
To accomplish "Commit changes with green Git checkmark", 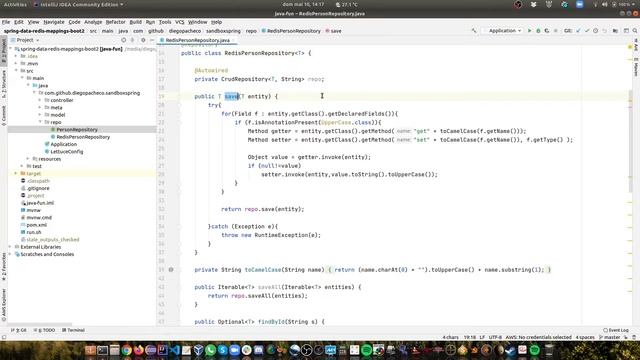I will pyautogui.click(x=587, y=31).
